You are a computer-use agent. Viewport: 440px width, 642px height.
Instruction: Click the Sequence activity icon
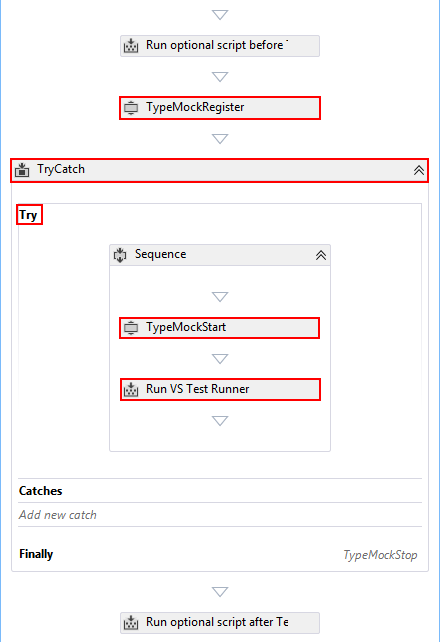[120, 255]
